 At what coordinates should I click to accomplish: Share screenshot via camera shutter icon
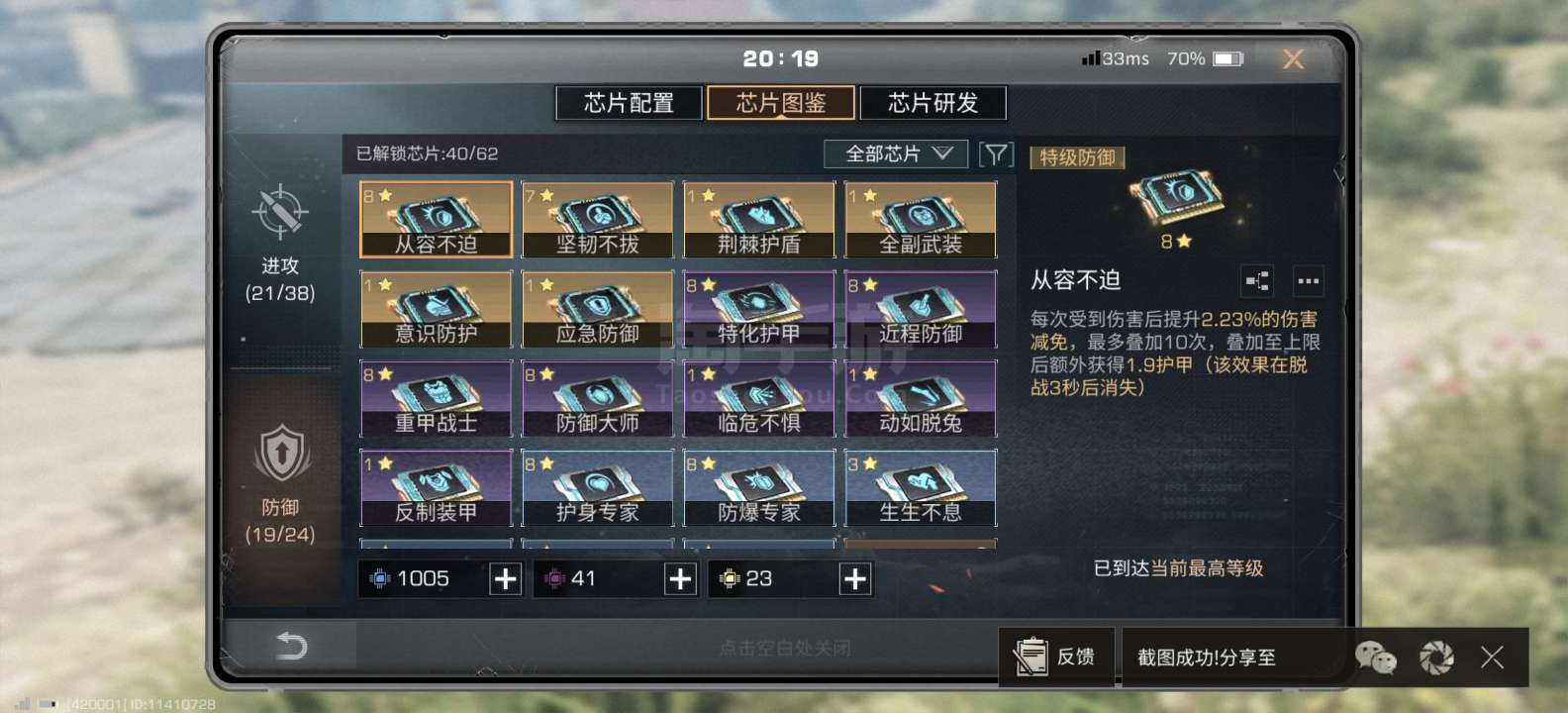tap(1436, 657)
